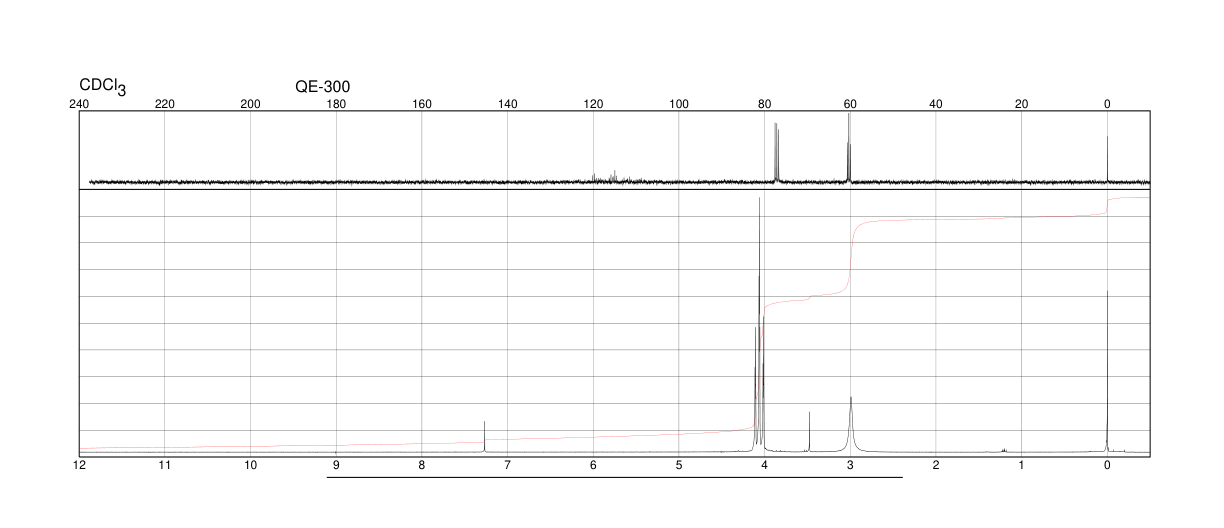Select the 240 tick label on carbon axis
This screenshot has height=528, width=1224.
coord(79,104)
